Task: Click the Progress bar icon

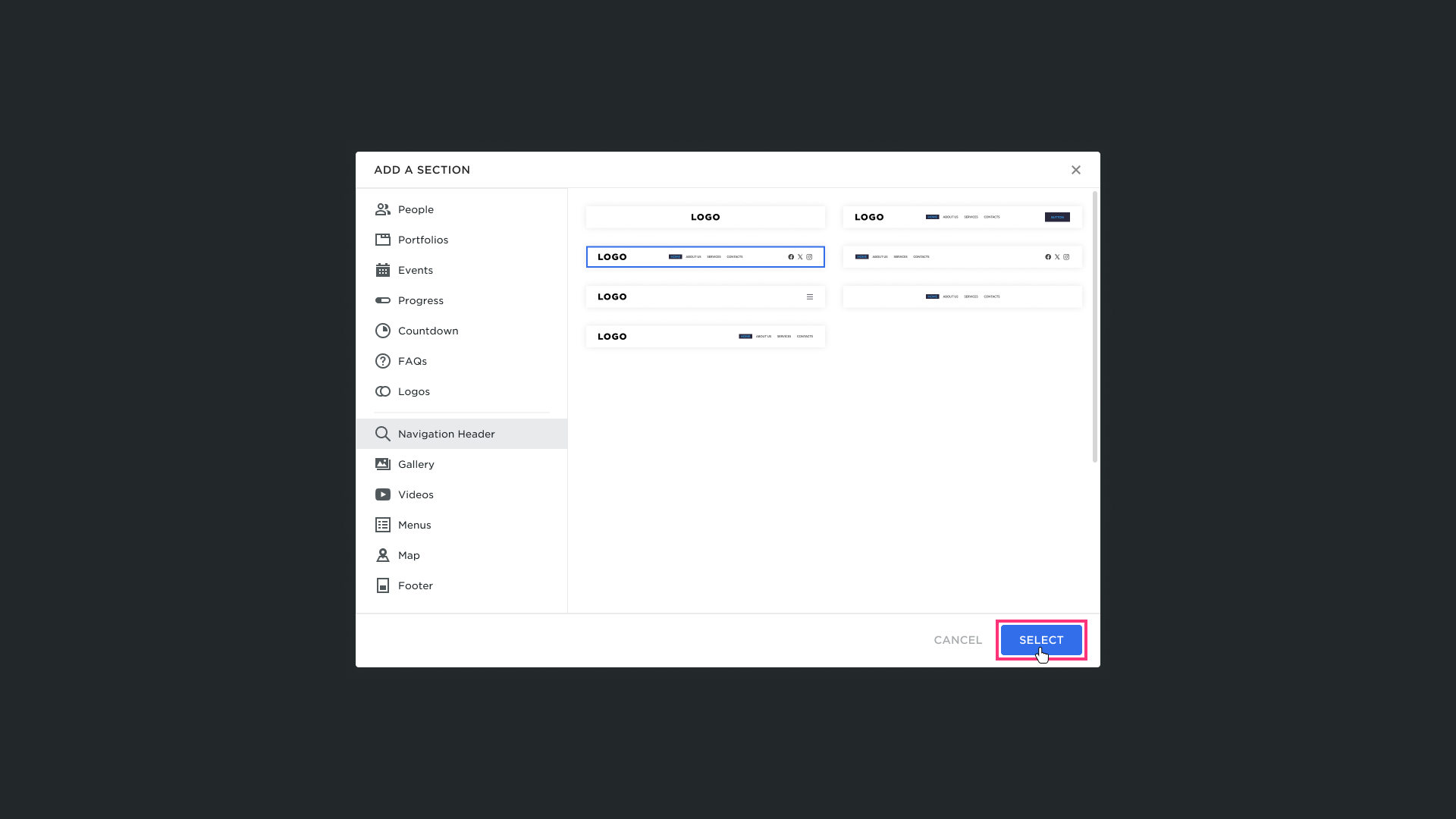Action: click(x=382, y=300)
